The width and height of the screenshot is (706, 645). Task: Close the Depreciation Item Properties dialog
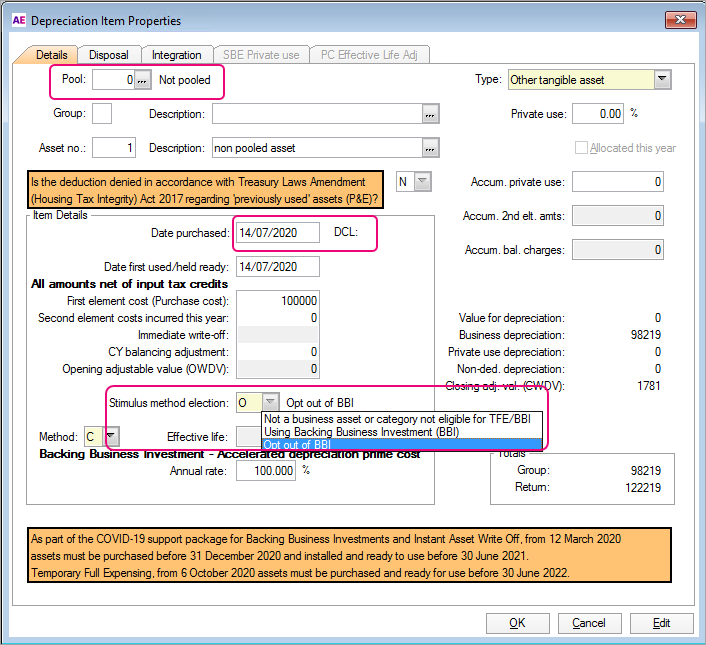point(681,20)
